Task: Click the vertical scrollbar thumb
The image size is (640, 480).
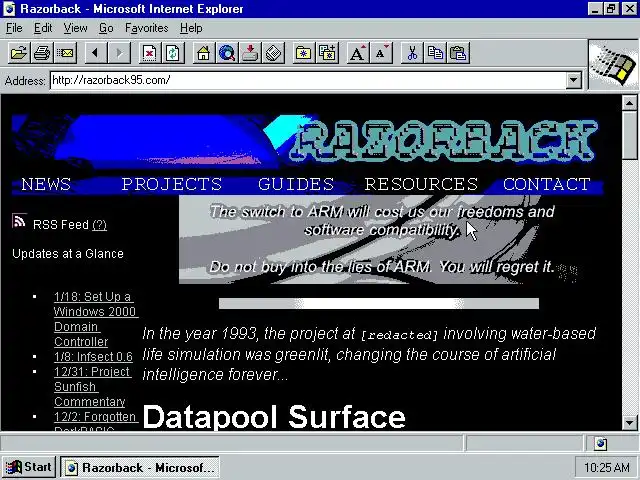Action: click(630, 135)
